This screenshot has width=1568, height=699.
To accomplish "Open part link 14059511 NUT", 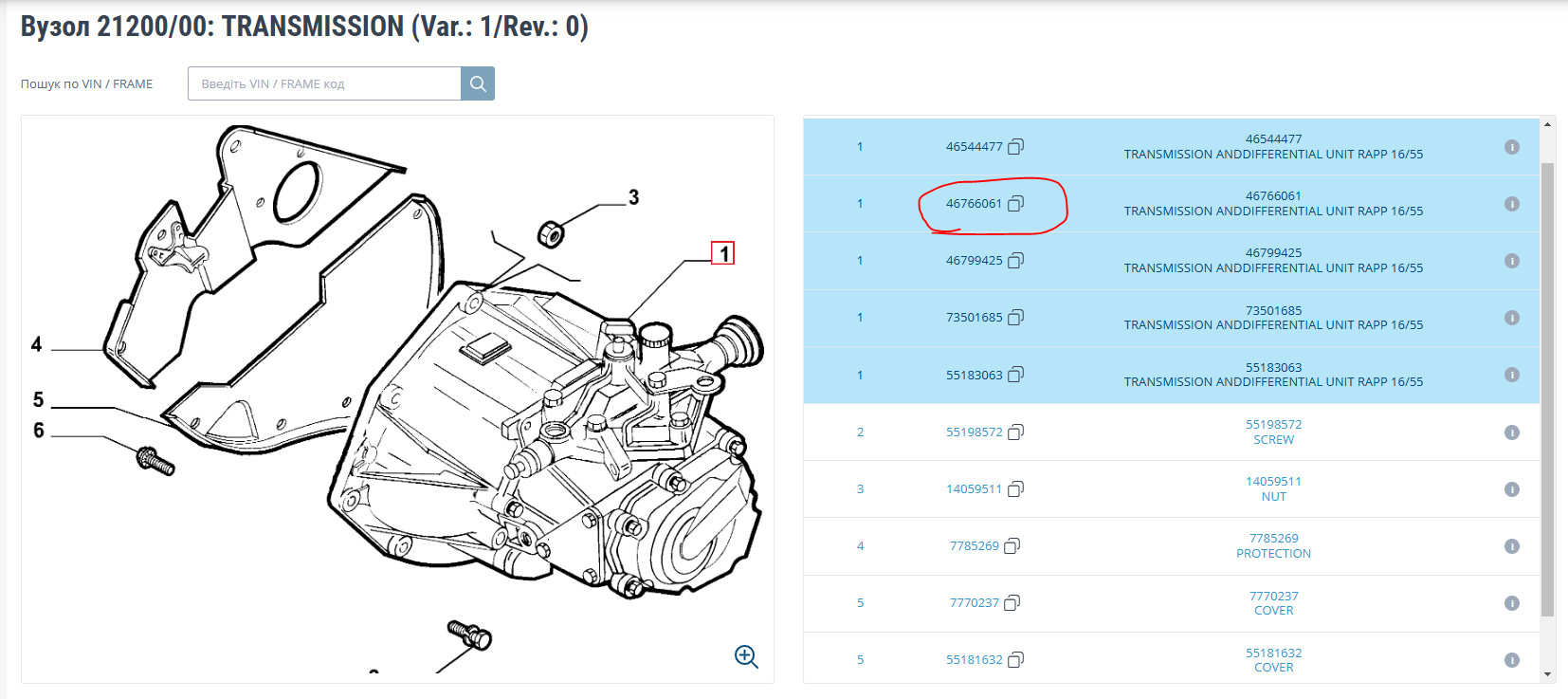I will tap(1273, 488).
